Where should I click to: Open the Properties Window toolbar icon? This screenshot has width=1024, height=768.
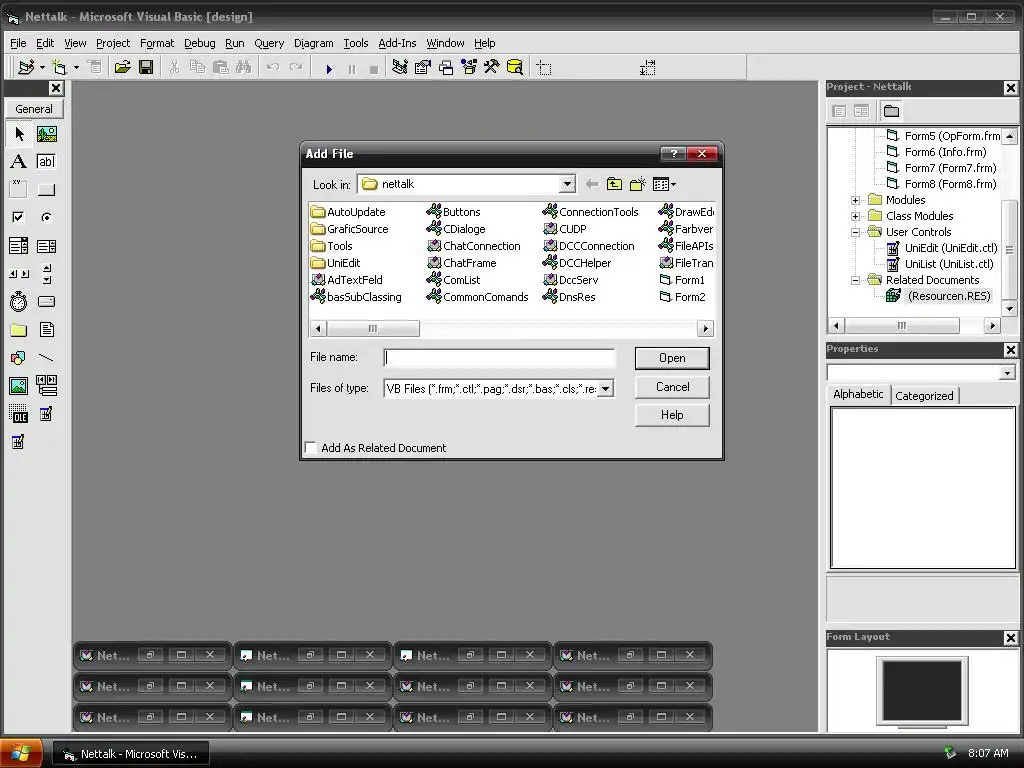(423, 67)
